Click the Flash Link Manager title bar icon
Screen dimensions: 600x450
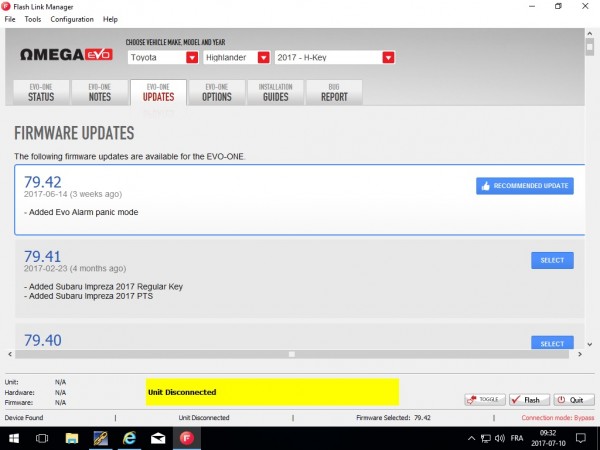pos(7,6)
